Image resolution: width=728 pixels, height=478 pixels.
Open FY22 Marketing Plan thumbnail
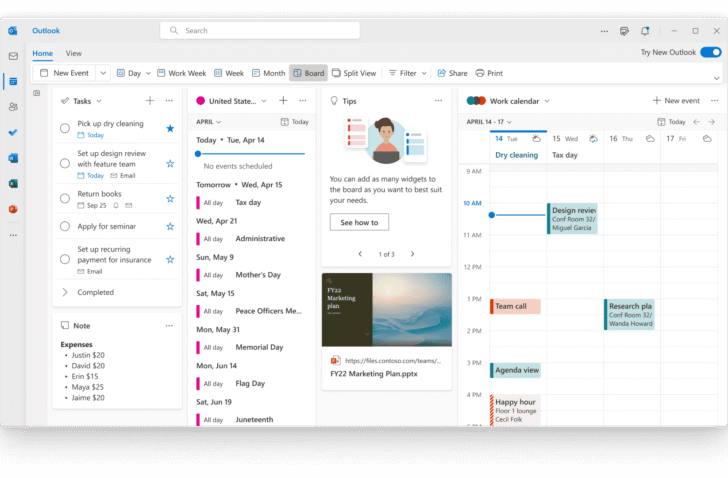click(387, 310)
